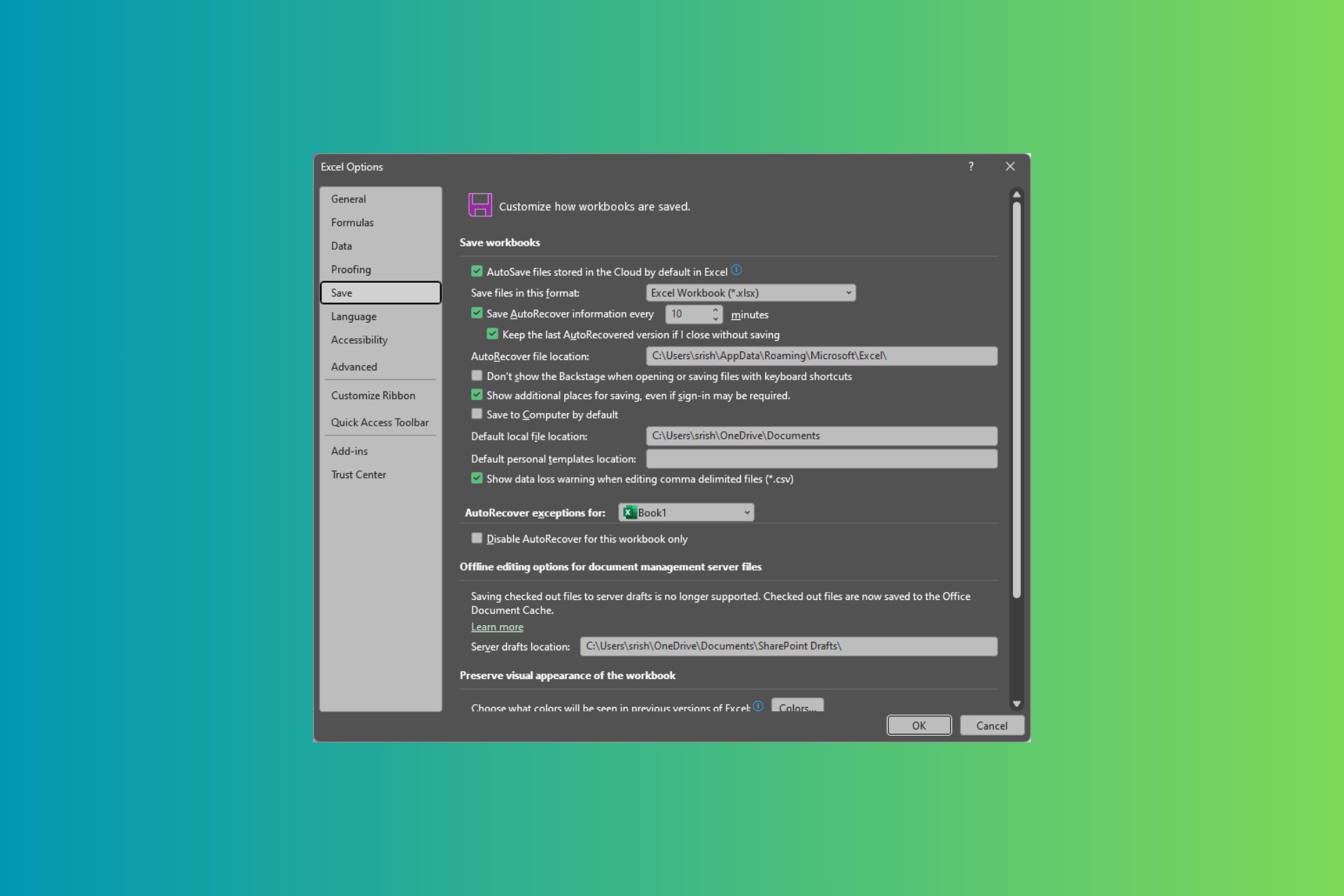Close the Excel Options dialog
The height and width of the screenshot is (896, 1344).
click(x=1010, y=167)
